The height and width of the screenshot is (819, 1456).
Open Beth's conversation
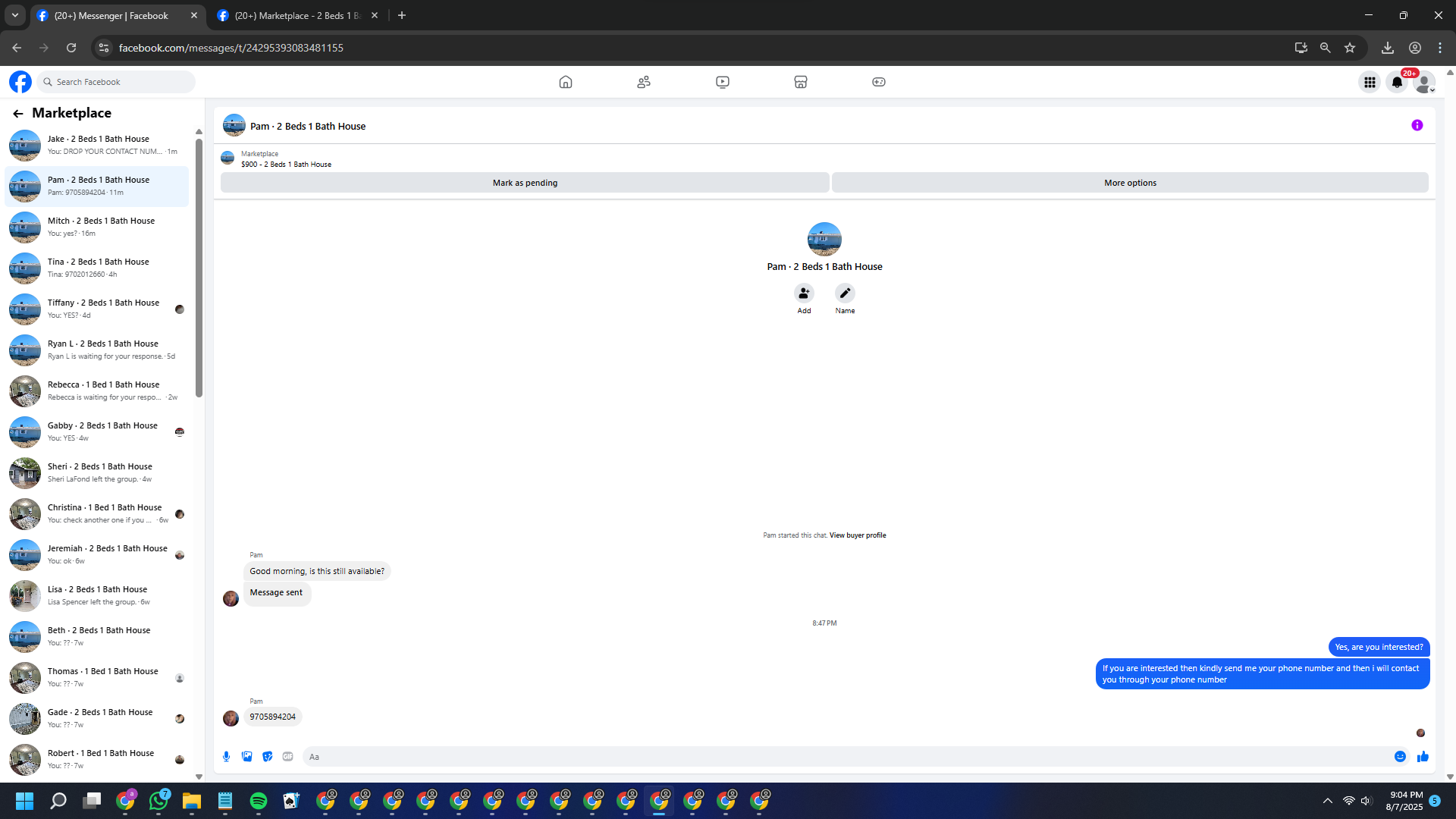(97, 637)
